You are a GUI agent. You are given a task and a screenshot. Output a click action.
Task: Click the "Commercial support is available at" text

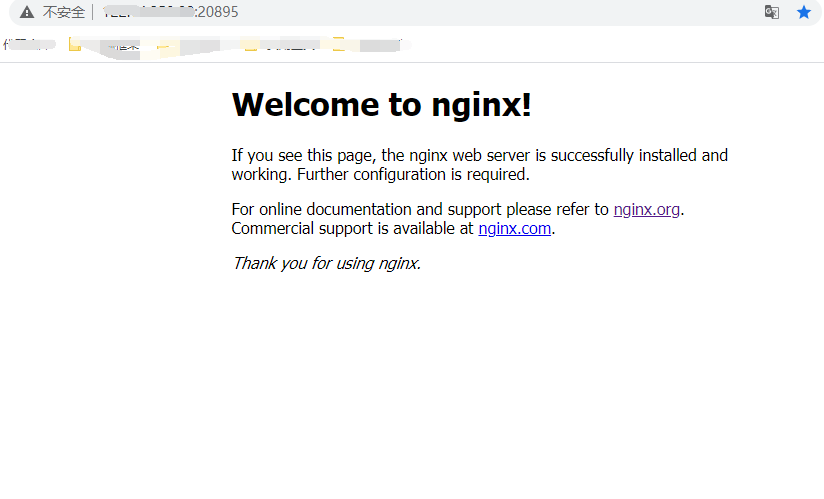pos(352,228)
